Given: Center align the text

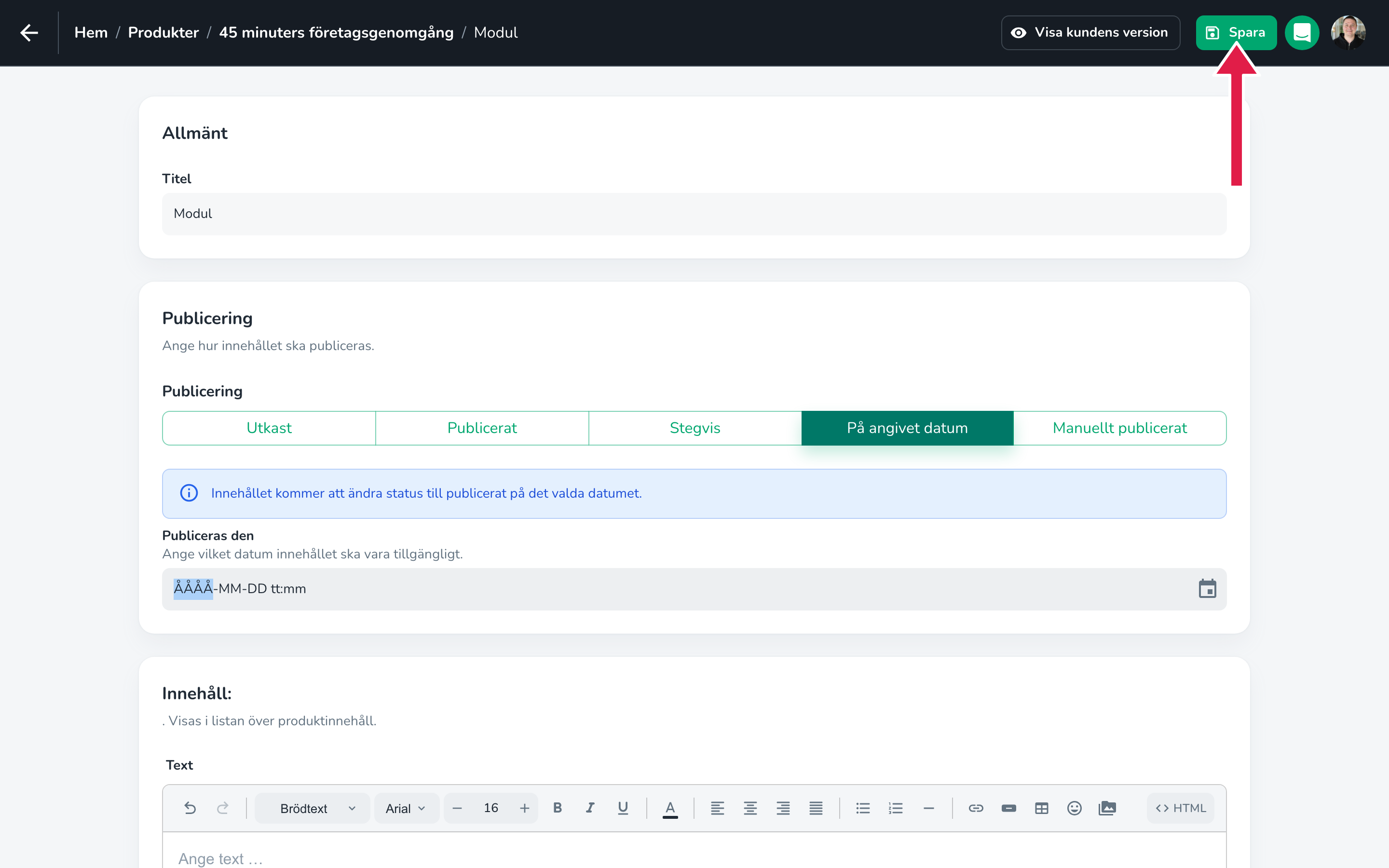Looking at the screenshot, I should pyautogui.click(x=750, y=808).
